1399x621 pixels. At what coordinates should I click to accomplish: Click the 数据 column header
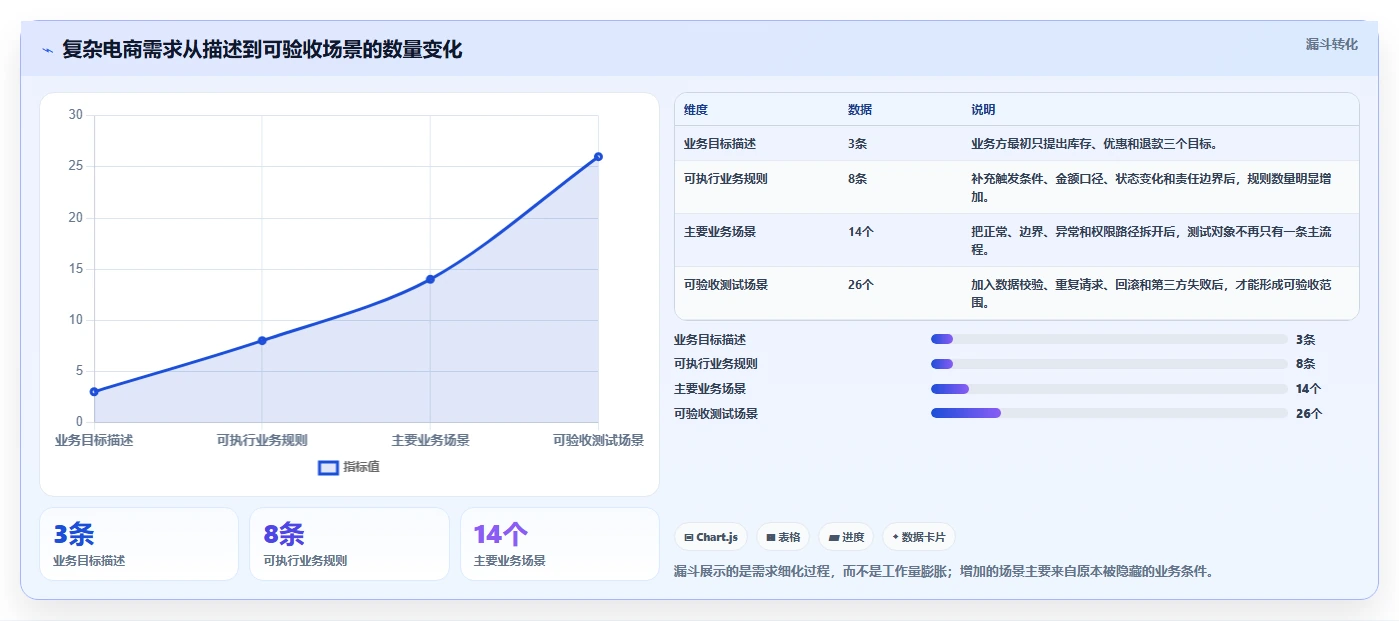coord(860,110)
